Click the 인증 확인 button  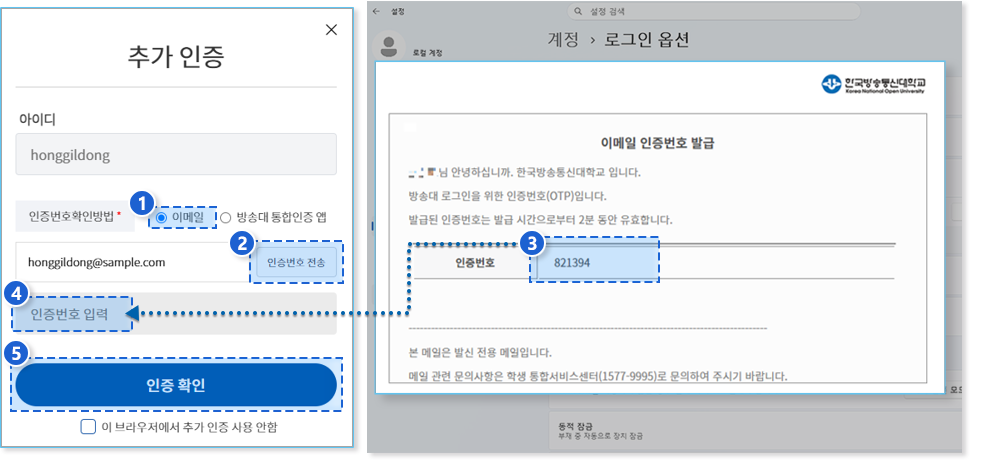point(176,385)
